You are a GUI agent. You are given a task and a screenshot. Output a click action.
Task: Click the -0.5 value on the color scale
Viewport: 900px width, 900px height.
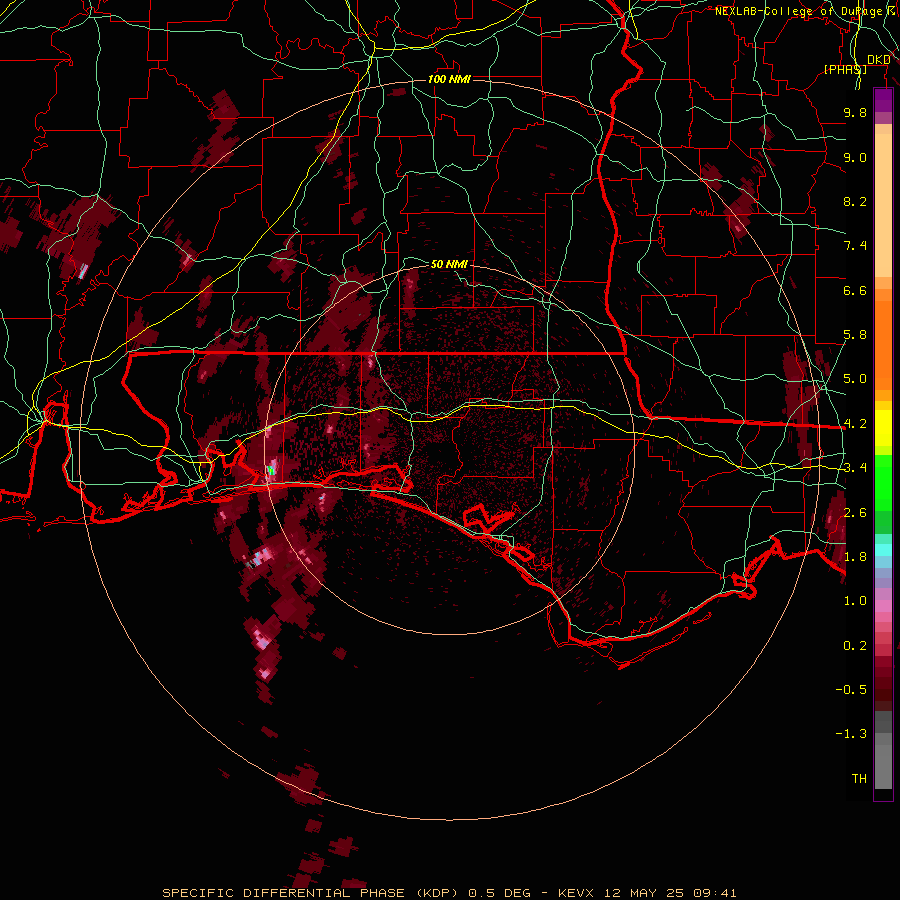click(x=851, y=690)
